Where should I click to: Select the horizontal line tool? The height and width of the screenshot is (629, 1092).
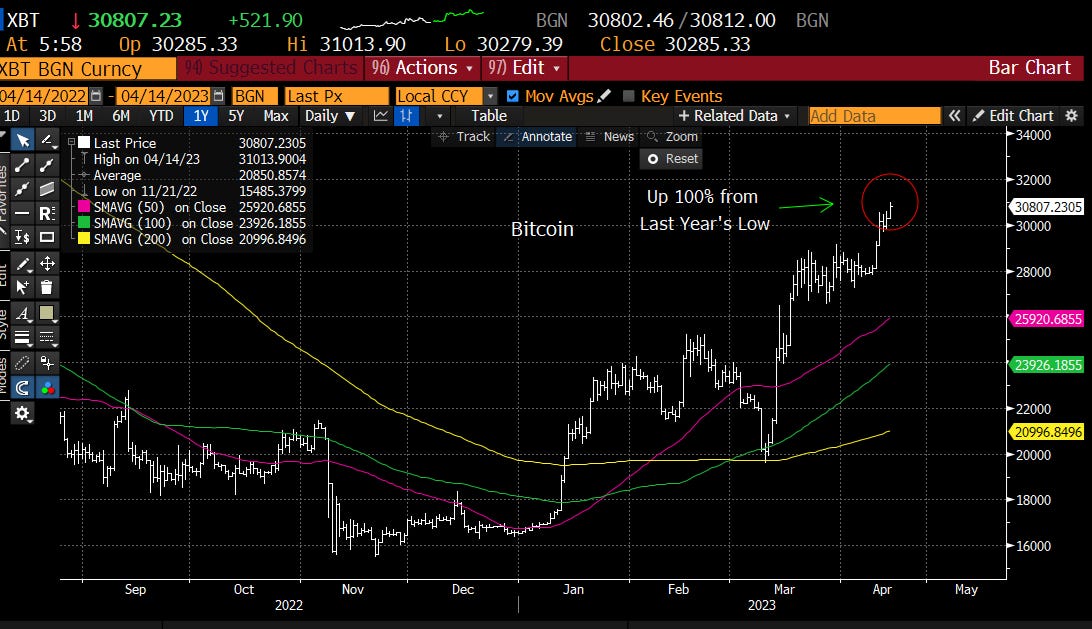(x=22, y=213)
